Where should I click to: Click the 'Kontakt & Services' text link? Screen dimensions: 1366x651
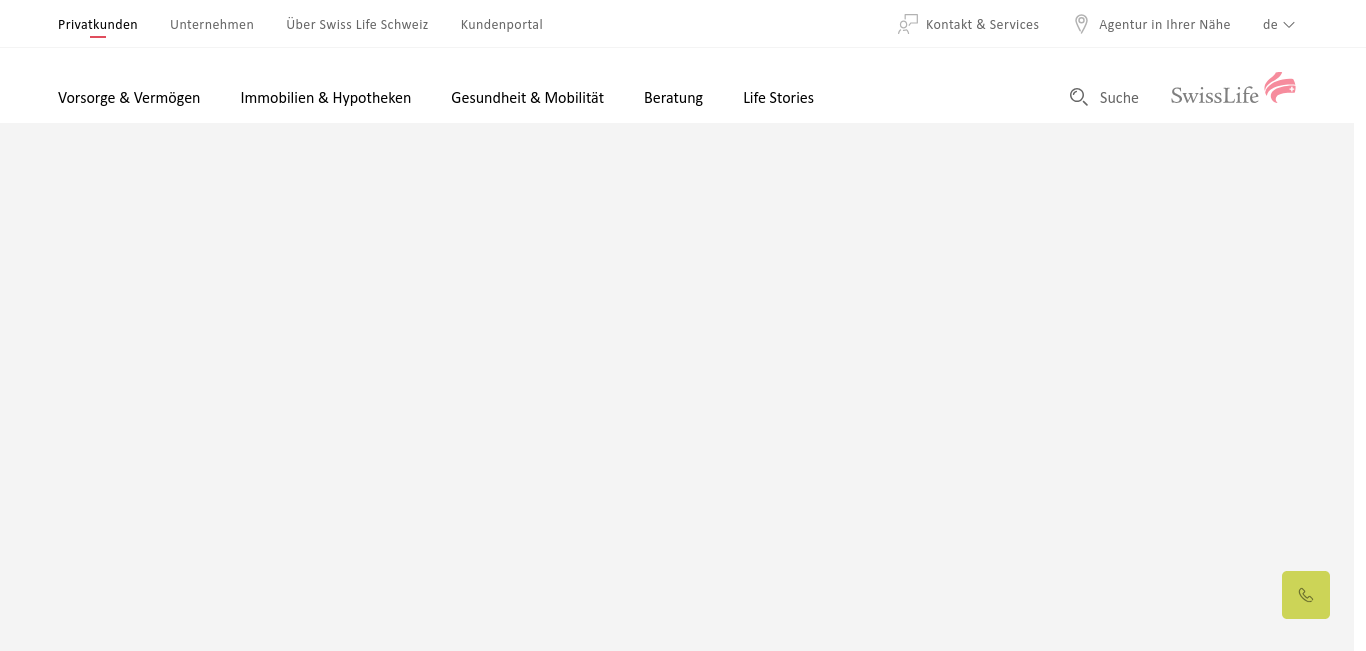pyautogui.click(x=982, y=25)
